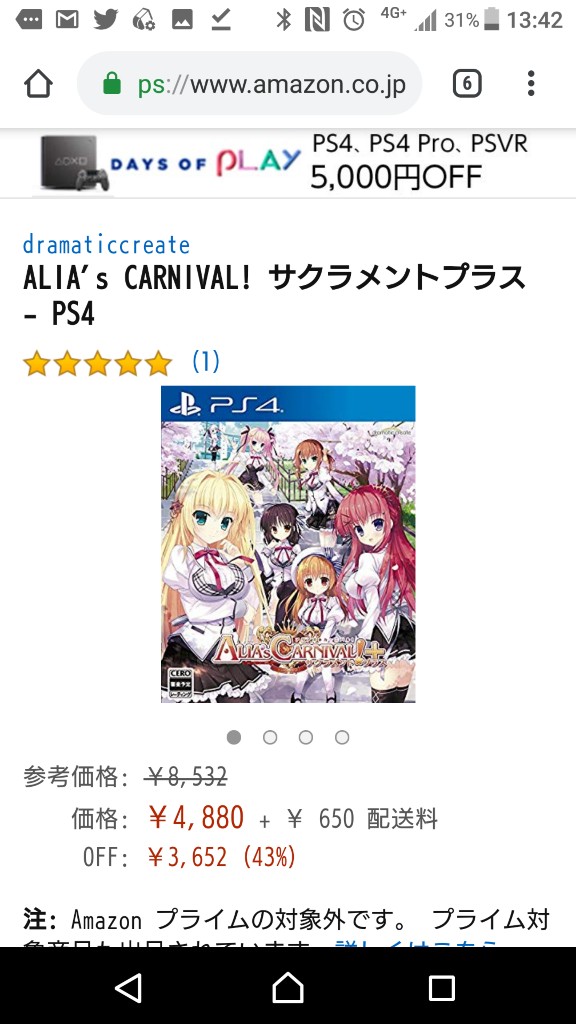Tap the Twitter notification icon in status bar
The height and width of the screenshot is (1024, 576).
(x=106, y=20)
